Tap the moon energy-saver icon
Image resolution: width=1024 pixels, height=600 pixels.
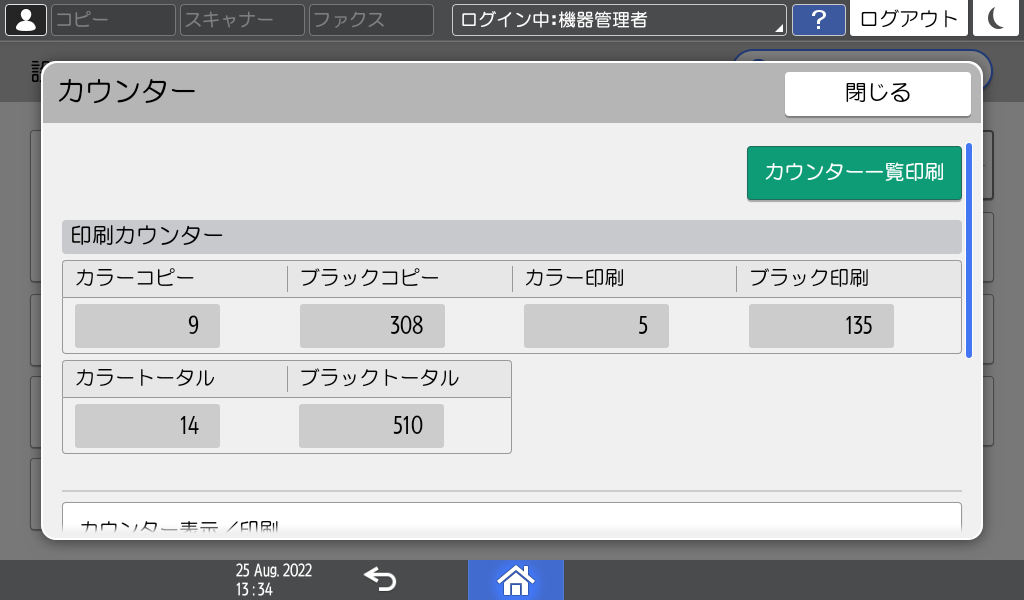996,18
